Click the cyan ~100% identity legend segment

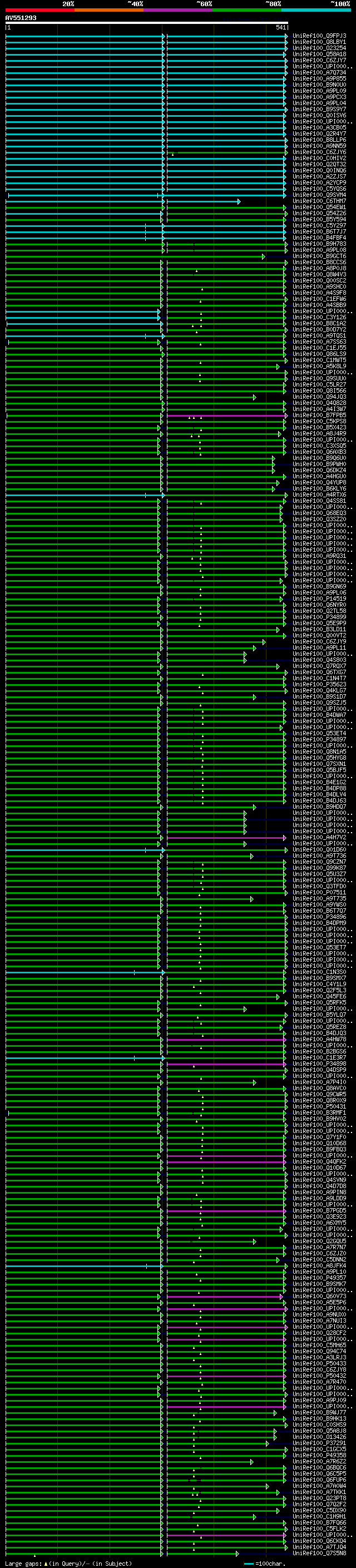click(x=316, y=10)
